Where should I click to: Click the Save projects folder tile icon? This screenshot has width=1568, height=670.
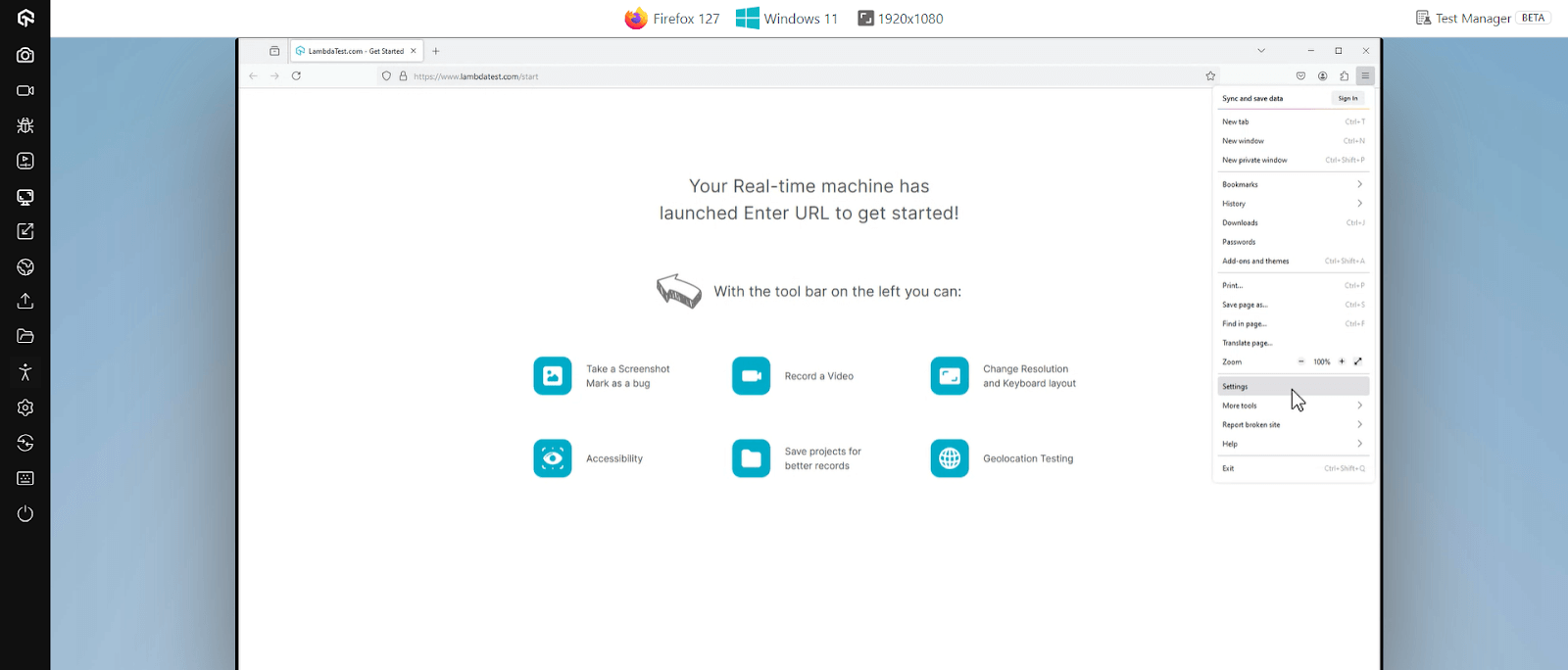coord(752,458)
